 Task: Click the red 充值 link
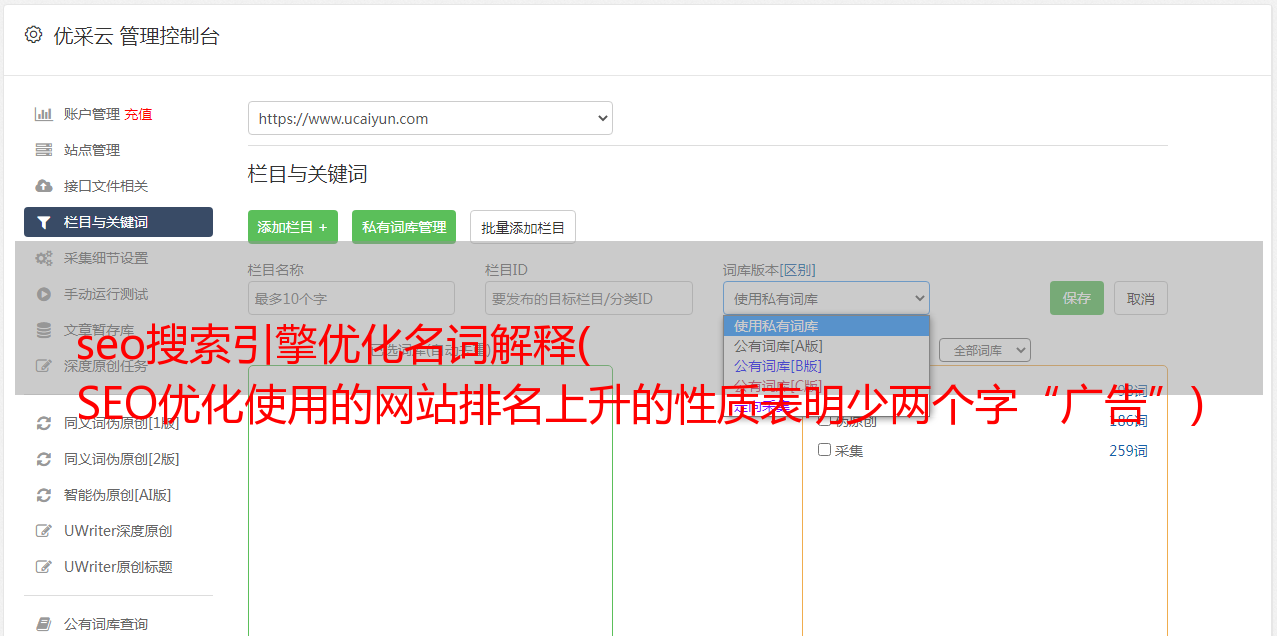click(138, 114)
